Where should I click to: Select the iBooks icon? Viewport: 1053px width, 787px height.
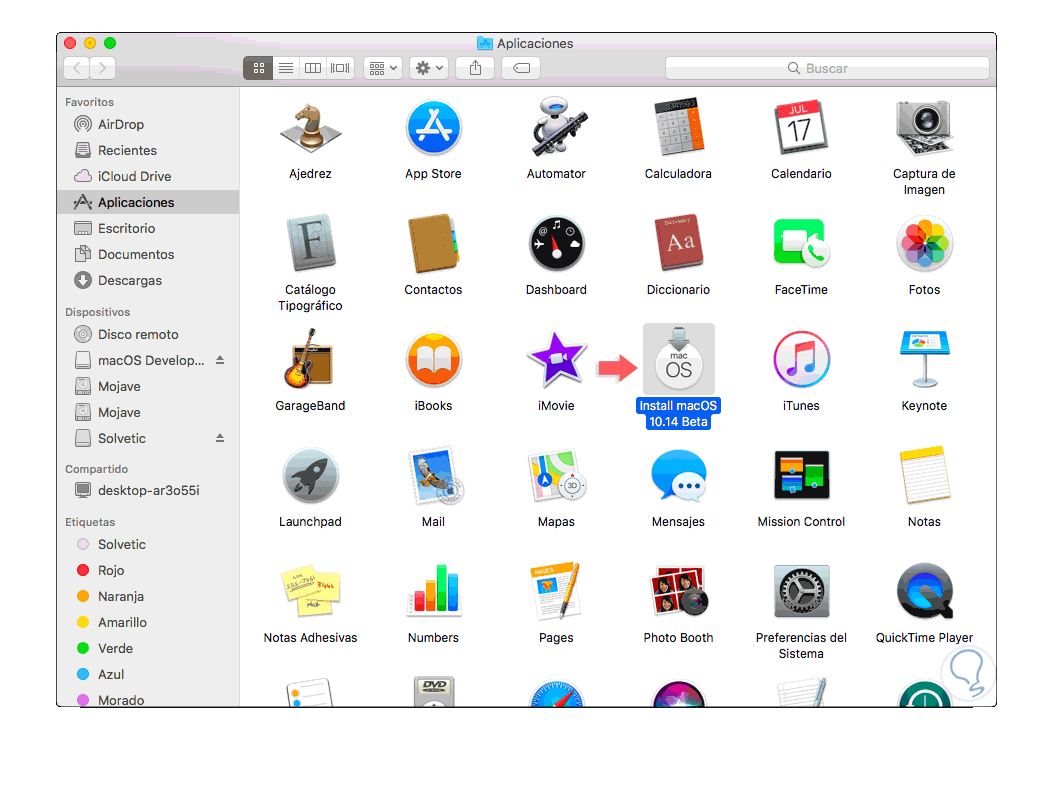tap(433, 359)
